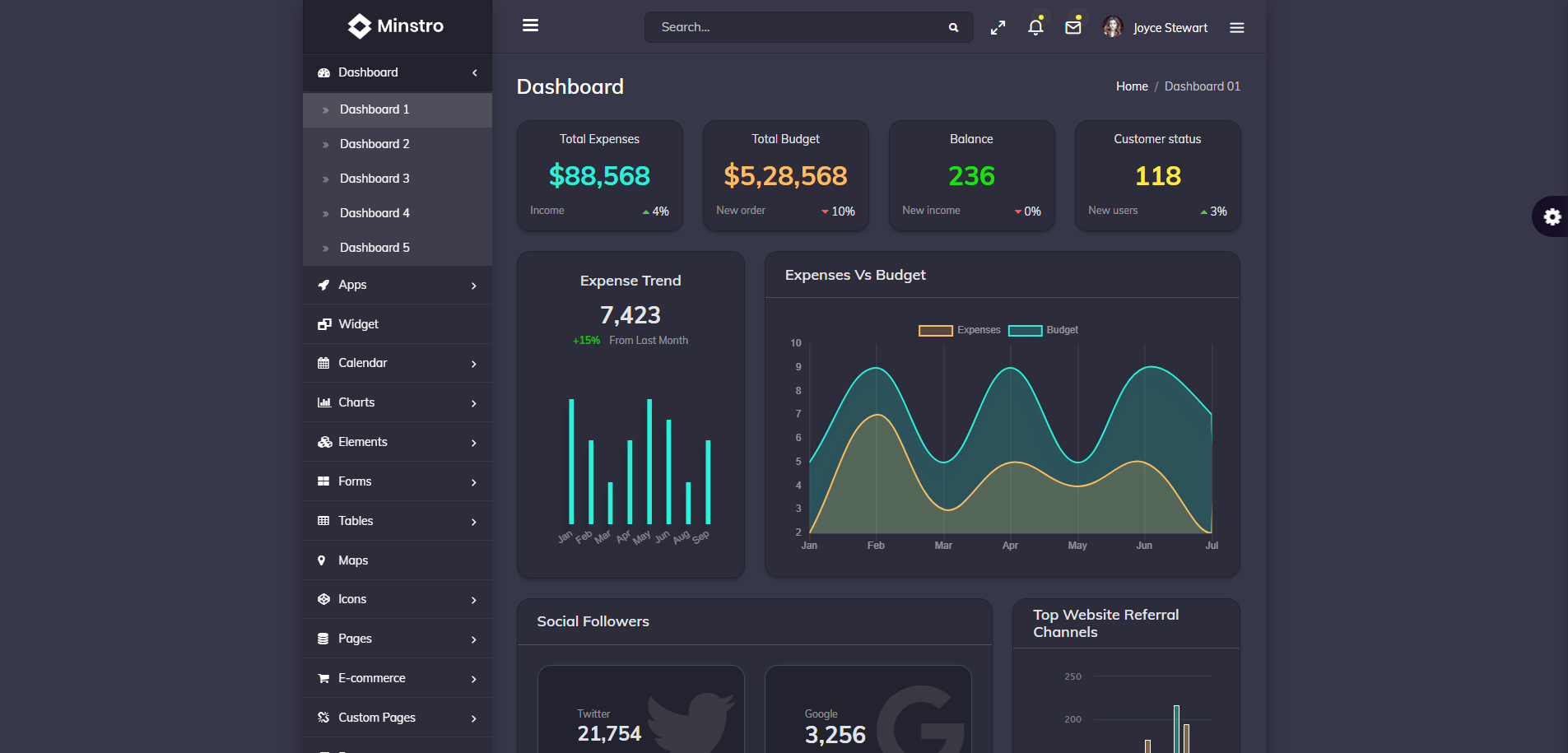Screen dimensions: 1568x753
Task: Click the Google 3,256 followers count
Action: coord(835,735)
